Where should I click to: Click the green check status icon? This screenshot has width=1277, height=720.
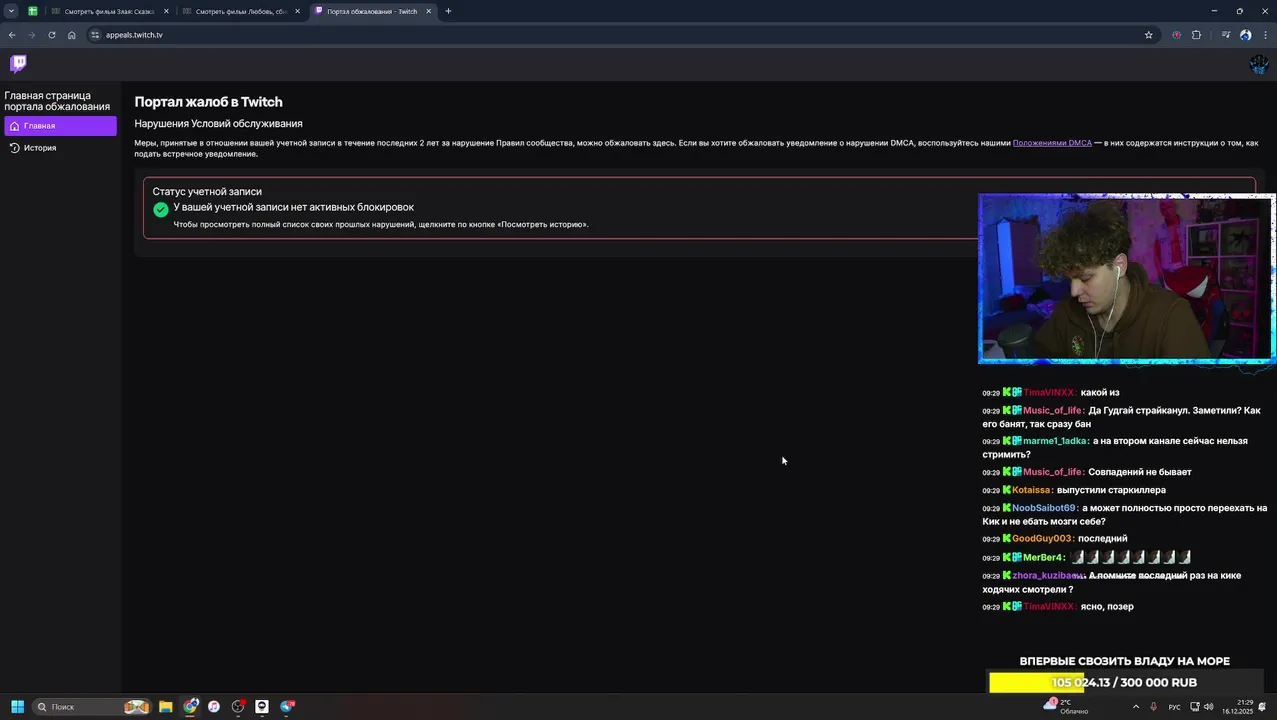(161, 209)
